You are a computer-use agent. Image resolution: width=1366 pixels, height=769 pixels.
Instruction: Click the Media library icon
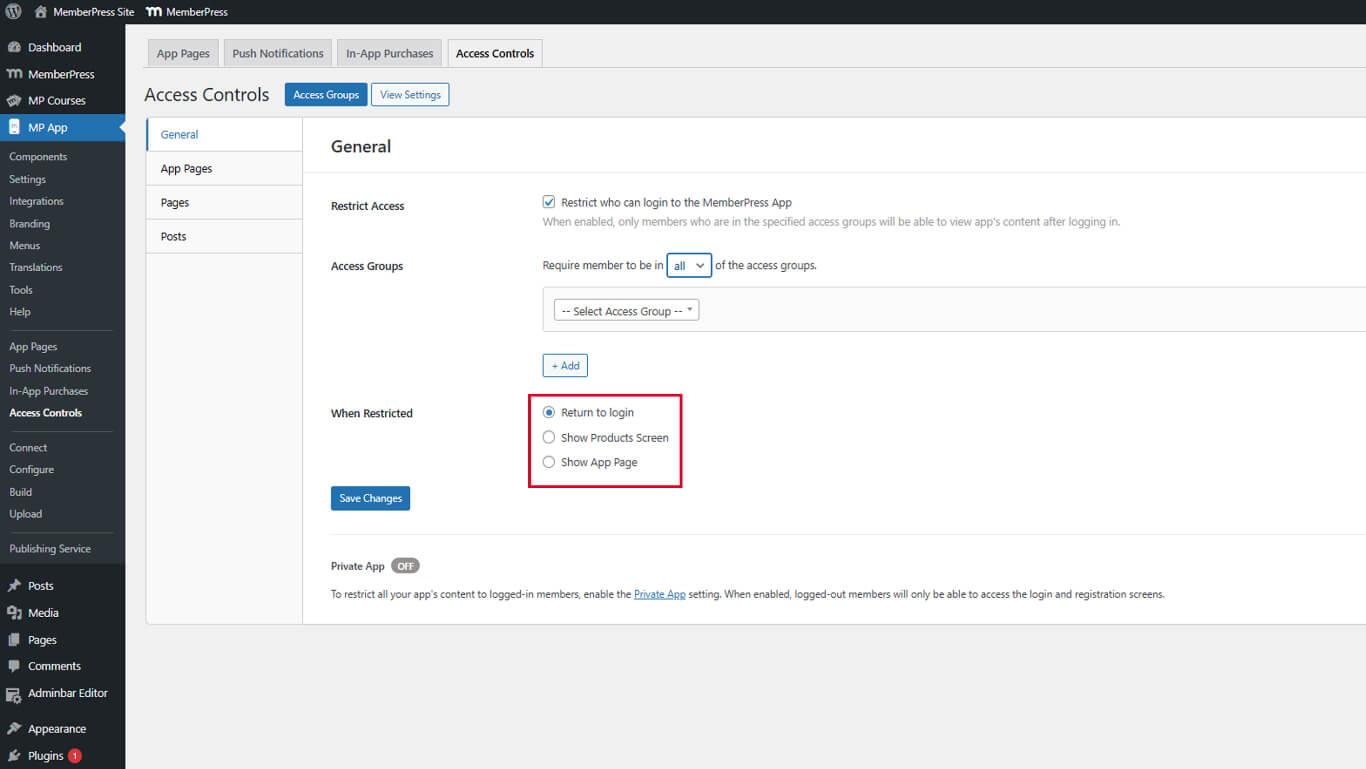coord(14,613)
